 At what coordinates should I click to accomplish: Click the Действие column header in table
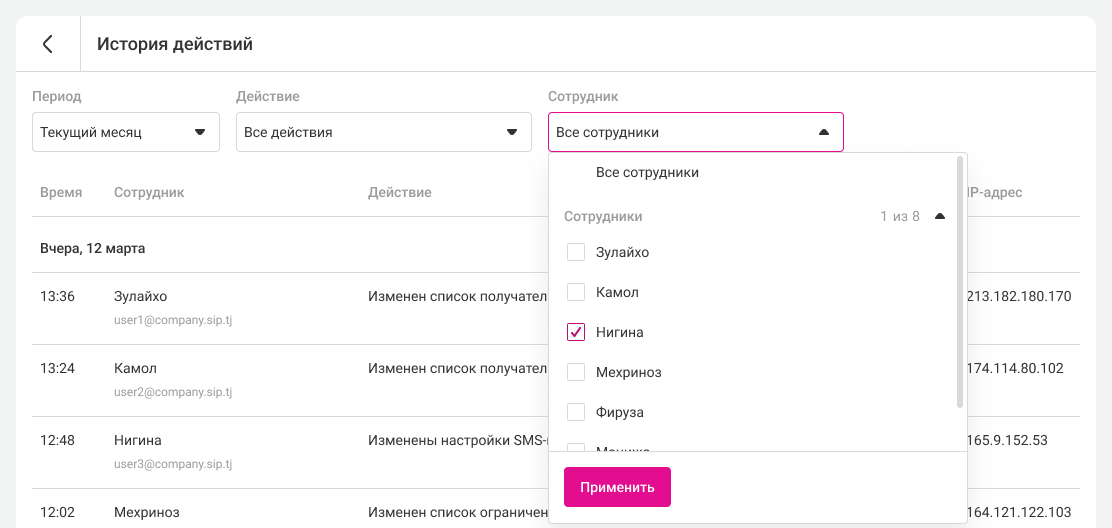(399, 192)
